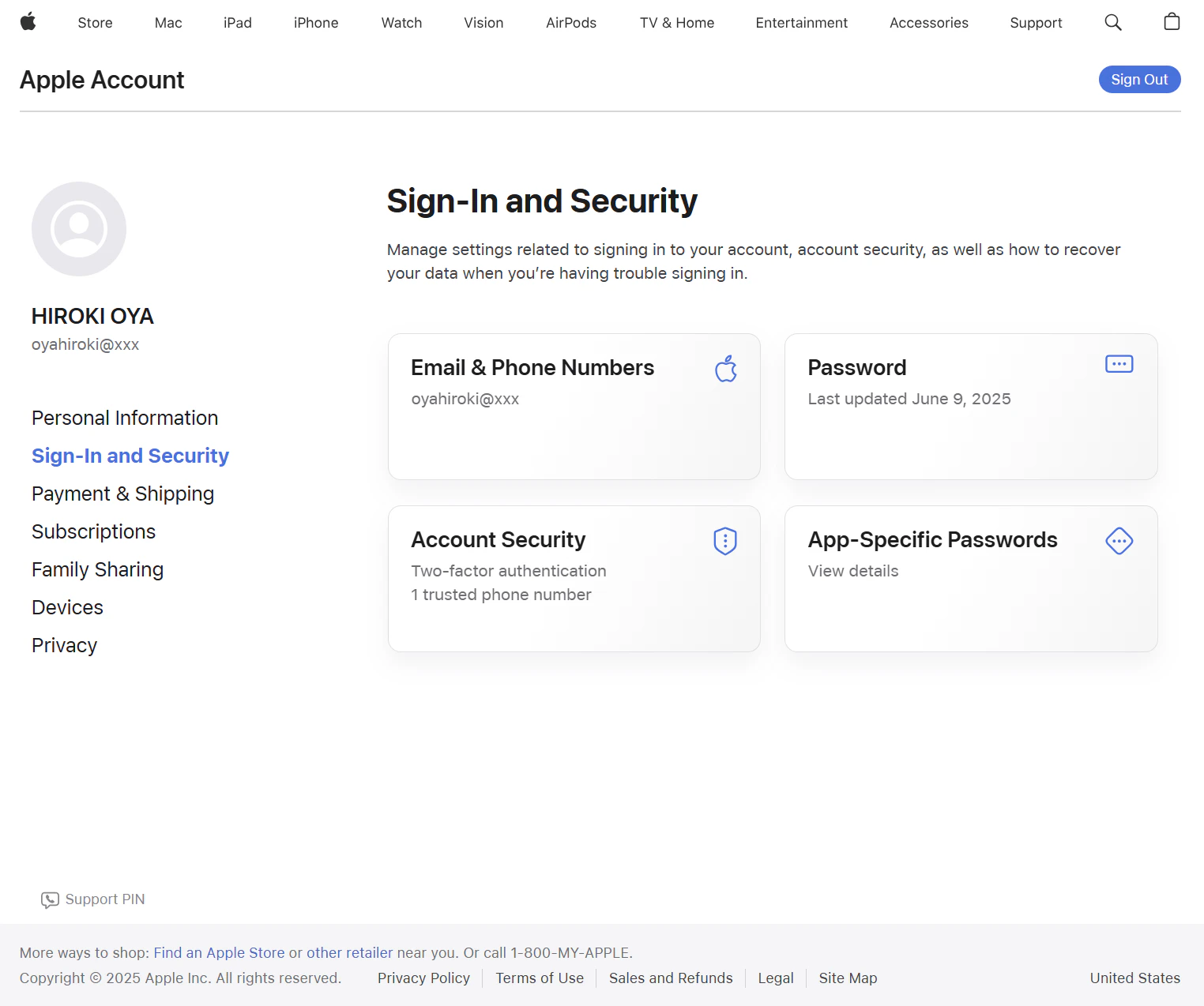The image size is (1204, 1006).
Task: Open the search magnifier icon
Action: (x=1113, y=22)
